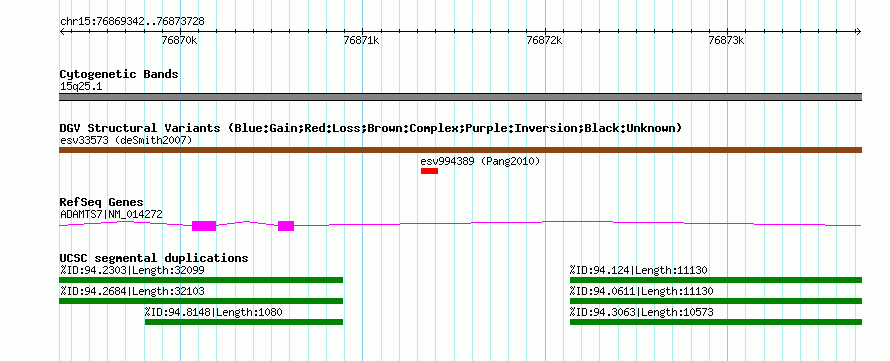Click the %ID:94.124|Length:11130 label
The image size is (890, 361).
click(x=639, y=270)
